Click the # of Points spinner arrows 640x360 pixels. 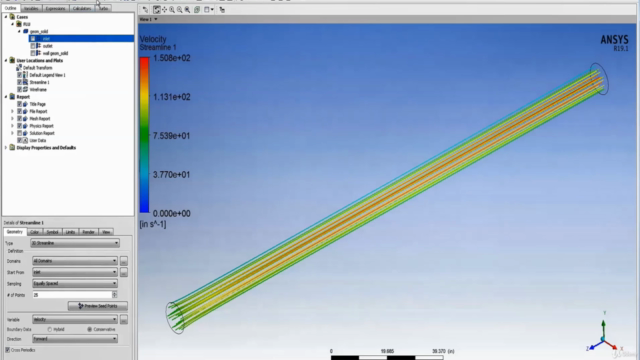(114, 295)
